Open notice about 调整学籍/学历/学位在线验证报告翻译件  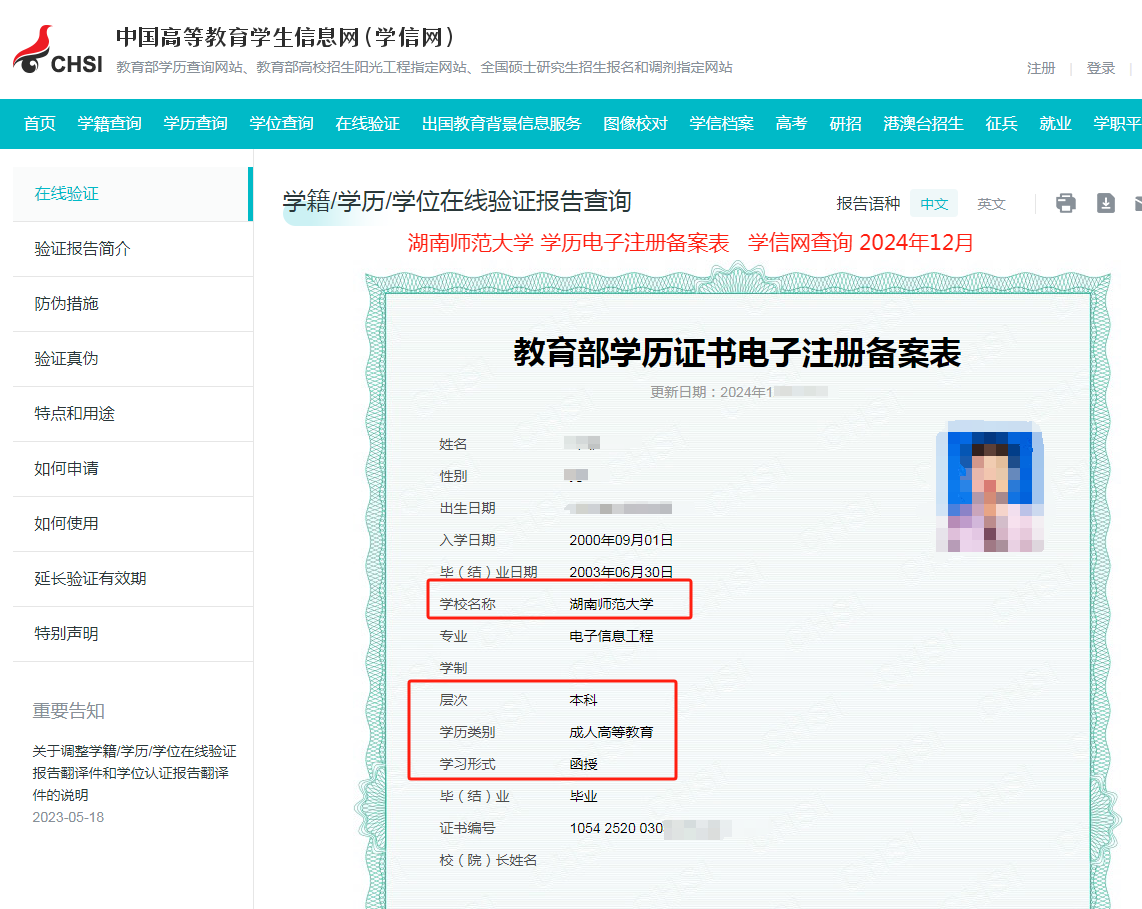click(134, 773)
